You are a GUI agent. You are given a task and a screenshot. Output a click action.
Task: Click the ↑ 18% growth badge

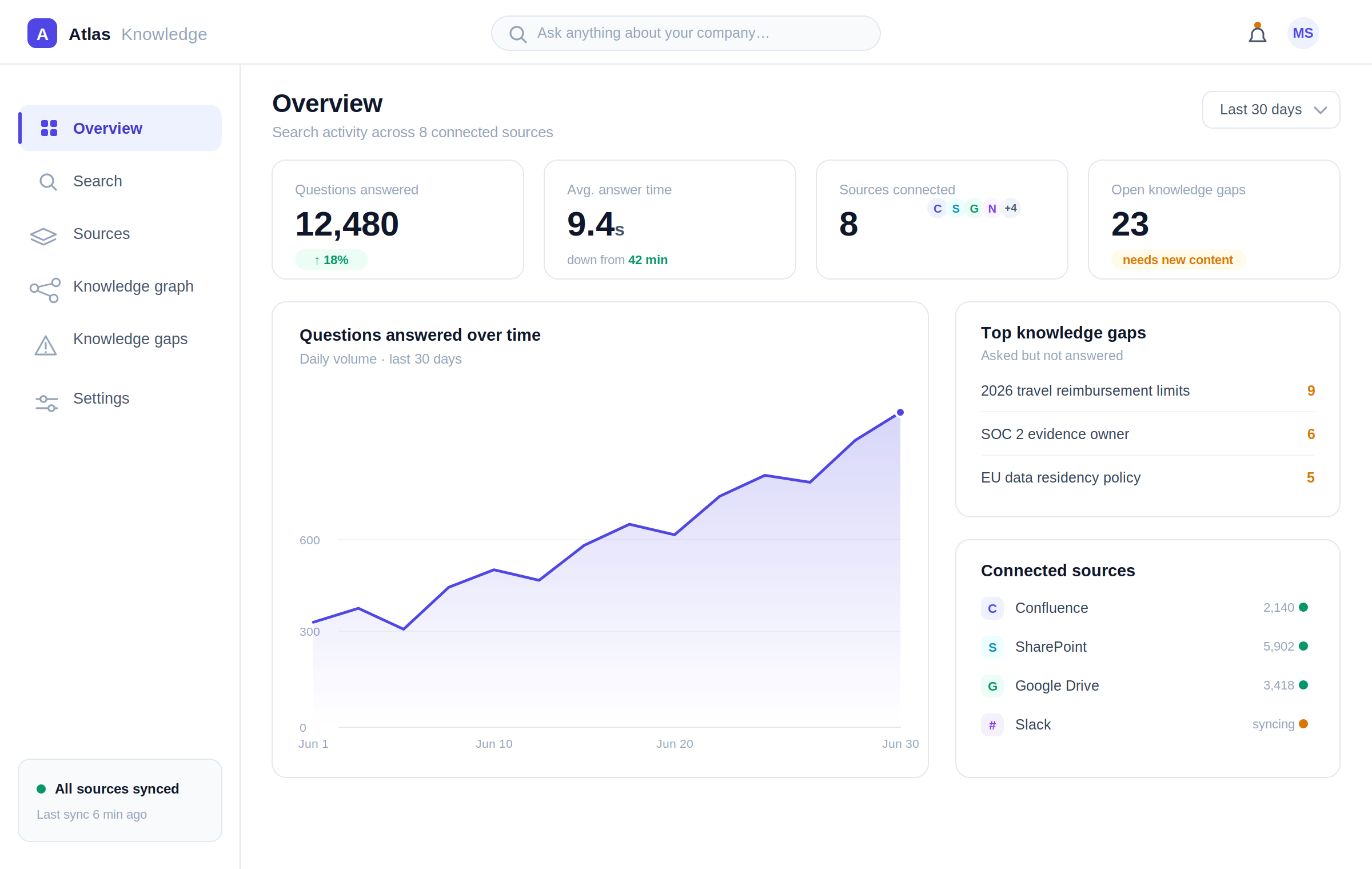click(x=332, y=260)
